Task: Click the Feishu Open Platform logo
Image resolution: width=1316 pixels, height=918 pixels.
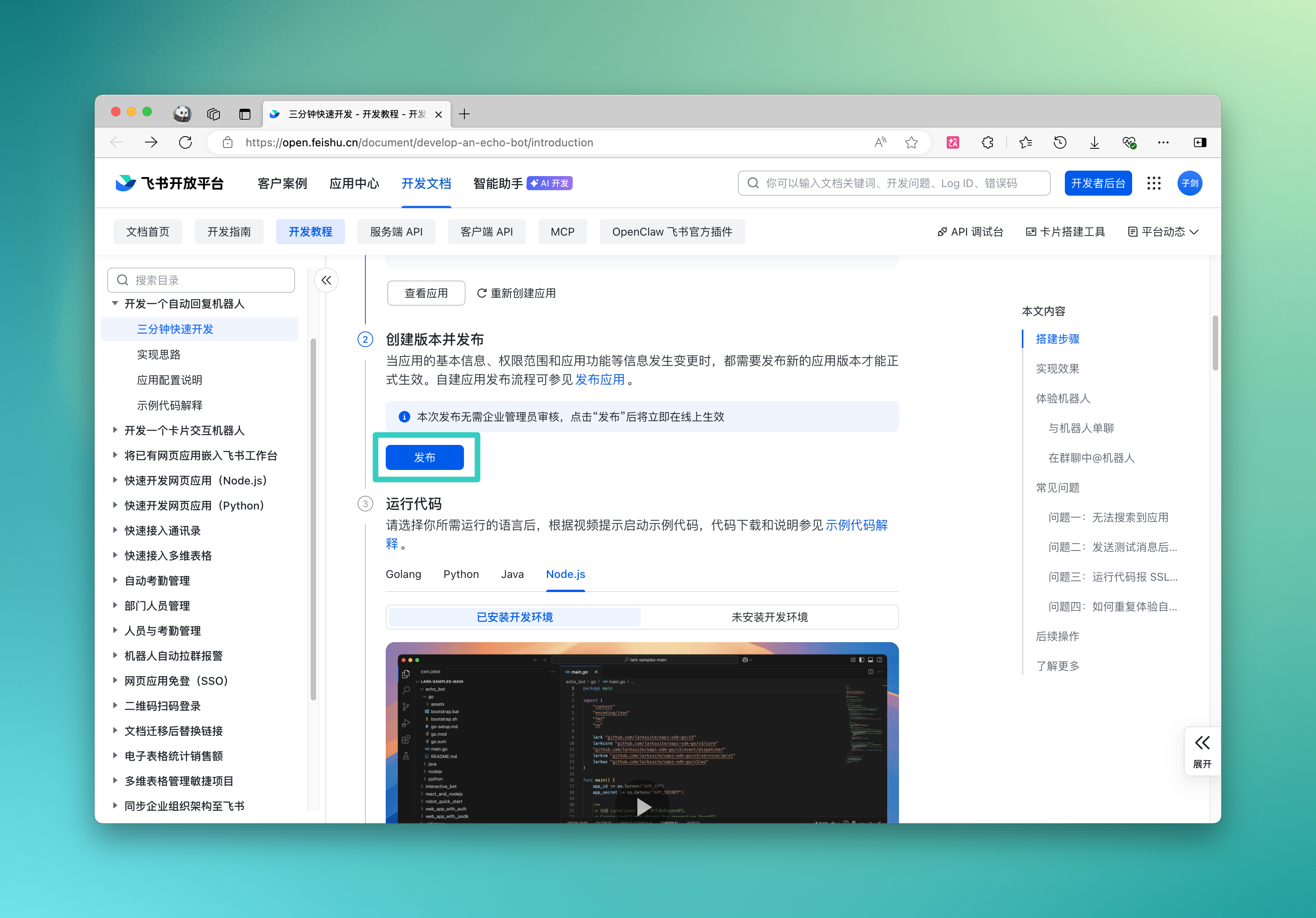Action: coord(170,183)
